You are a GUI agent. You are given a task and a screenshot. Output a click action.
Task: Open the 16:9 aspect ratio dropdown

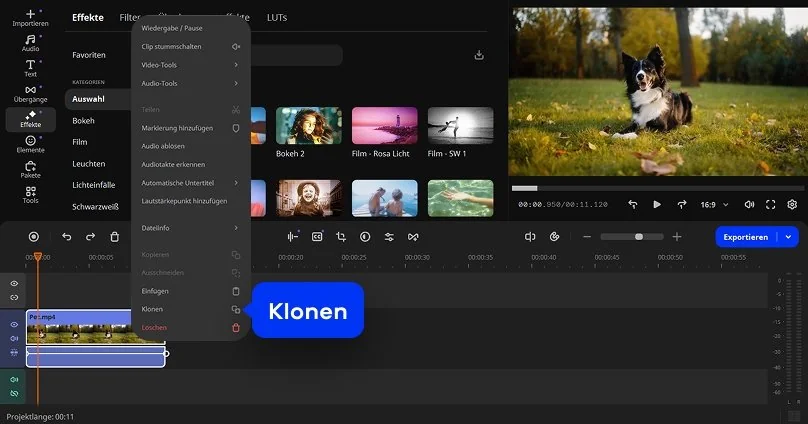point(713,204)
